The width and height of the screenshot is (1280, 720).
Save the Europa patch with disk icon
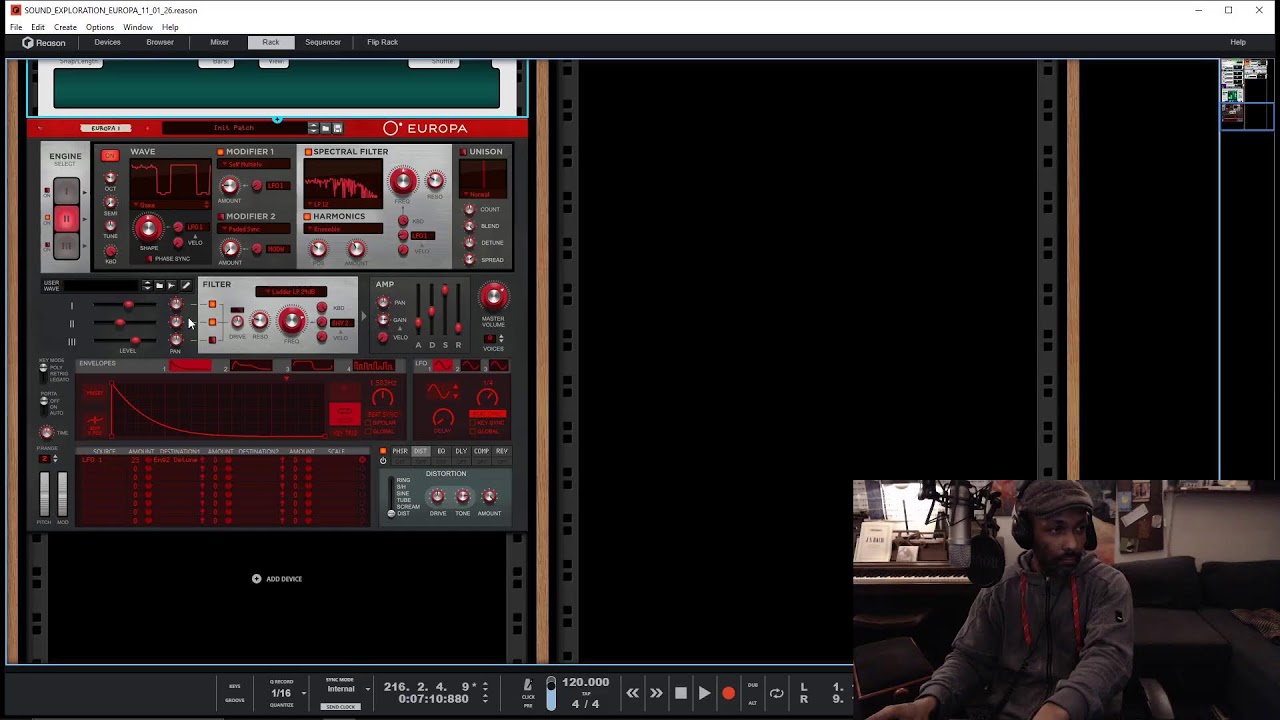click(x=337, y=128)
